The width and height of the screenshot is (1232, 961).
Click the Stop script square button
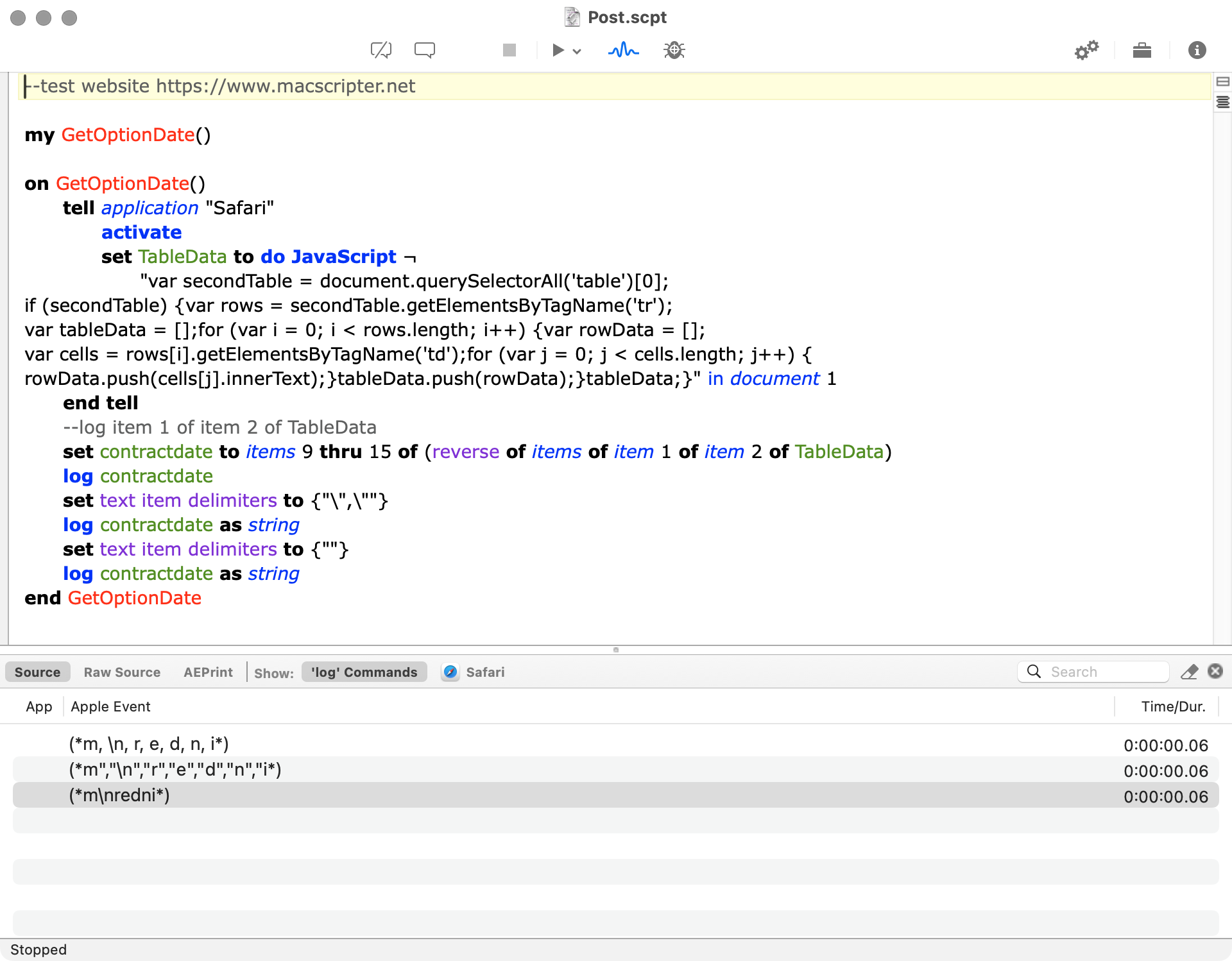point(509,50)
